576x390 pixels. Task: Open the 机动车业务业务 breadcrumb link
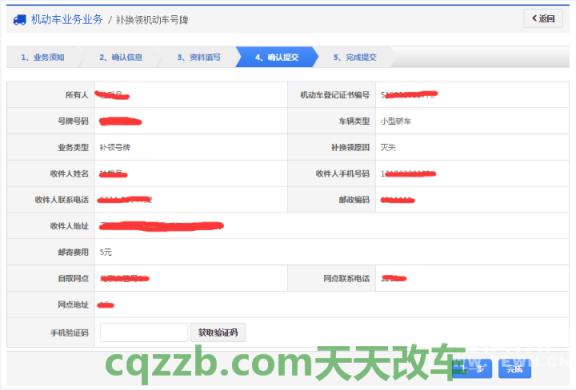67,19
